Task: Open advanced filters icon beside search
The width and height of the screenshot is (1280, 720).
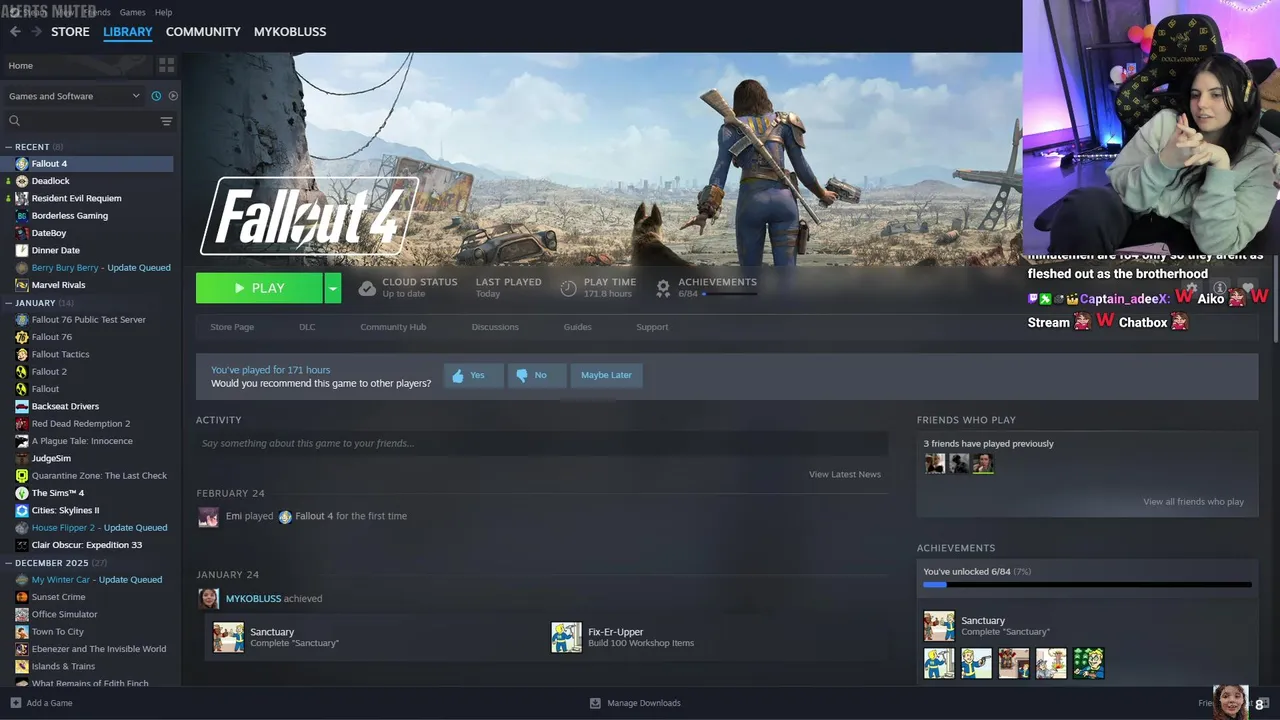Action: click(166, 121)
